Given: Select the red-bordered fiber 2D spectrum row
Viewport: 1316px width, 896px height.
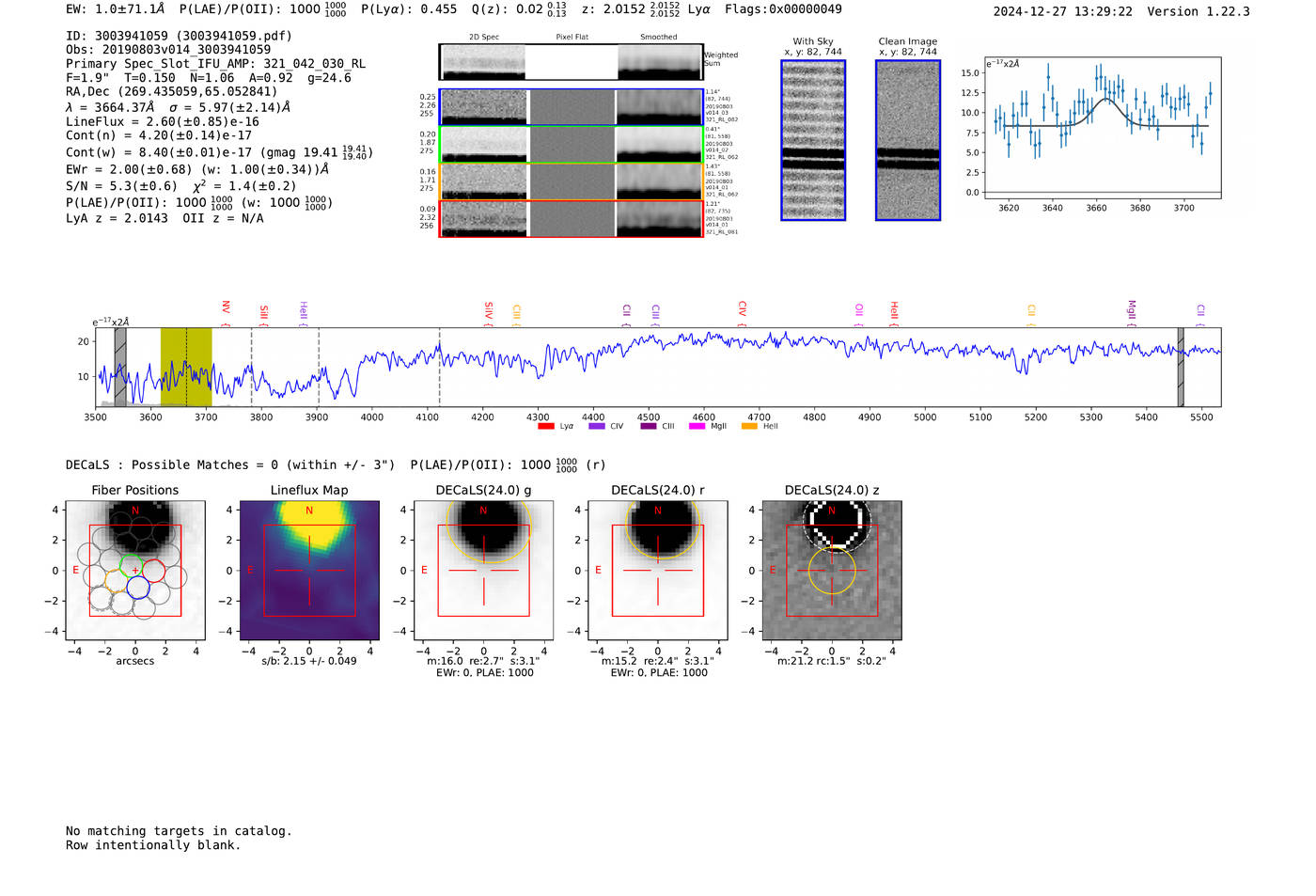Looking at the screenshot, I should click(x=572, y=218).
